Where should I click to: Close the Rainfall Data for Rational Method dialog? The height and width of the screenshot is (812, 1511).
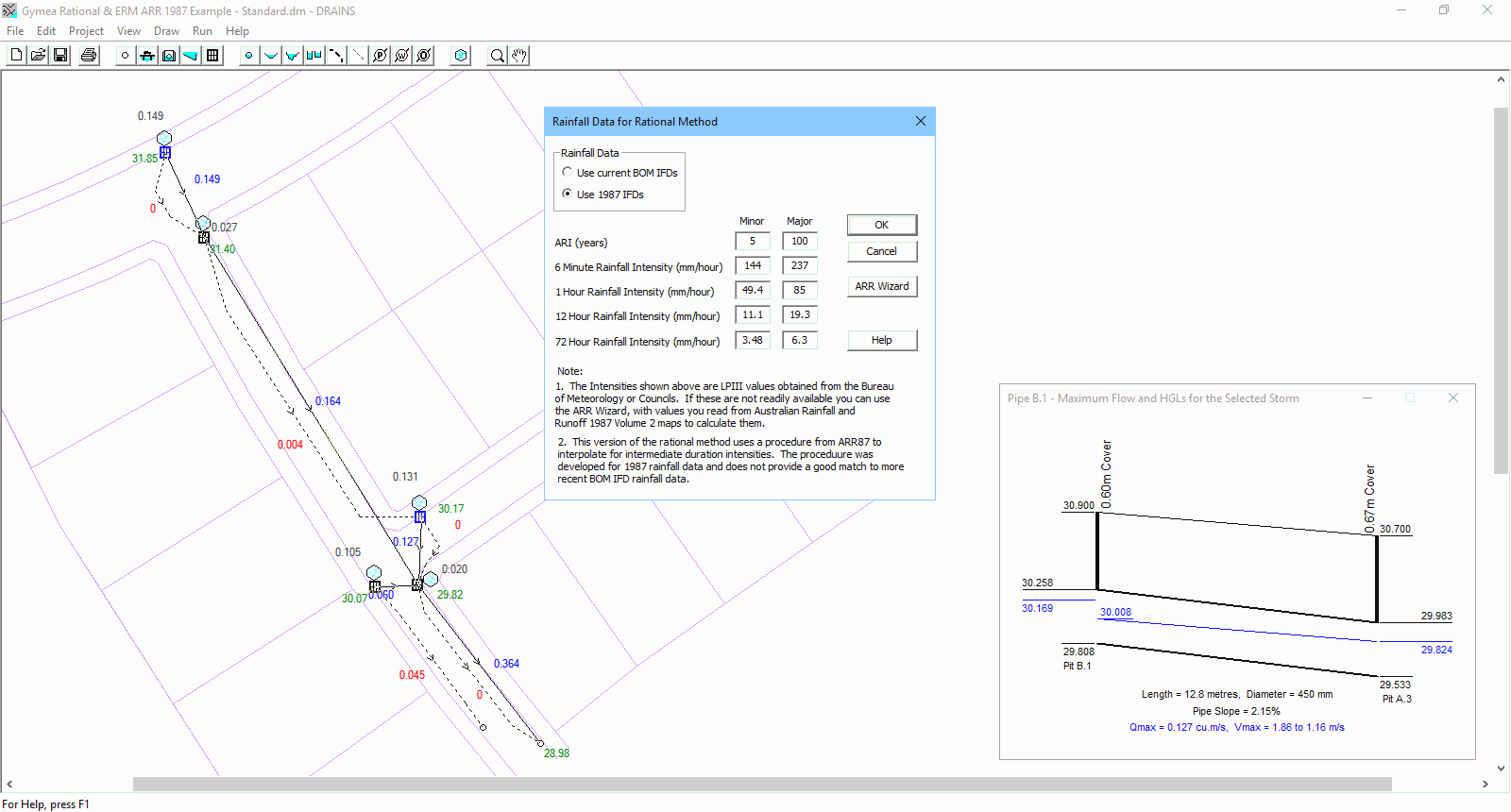(921, 121)
